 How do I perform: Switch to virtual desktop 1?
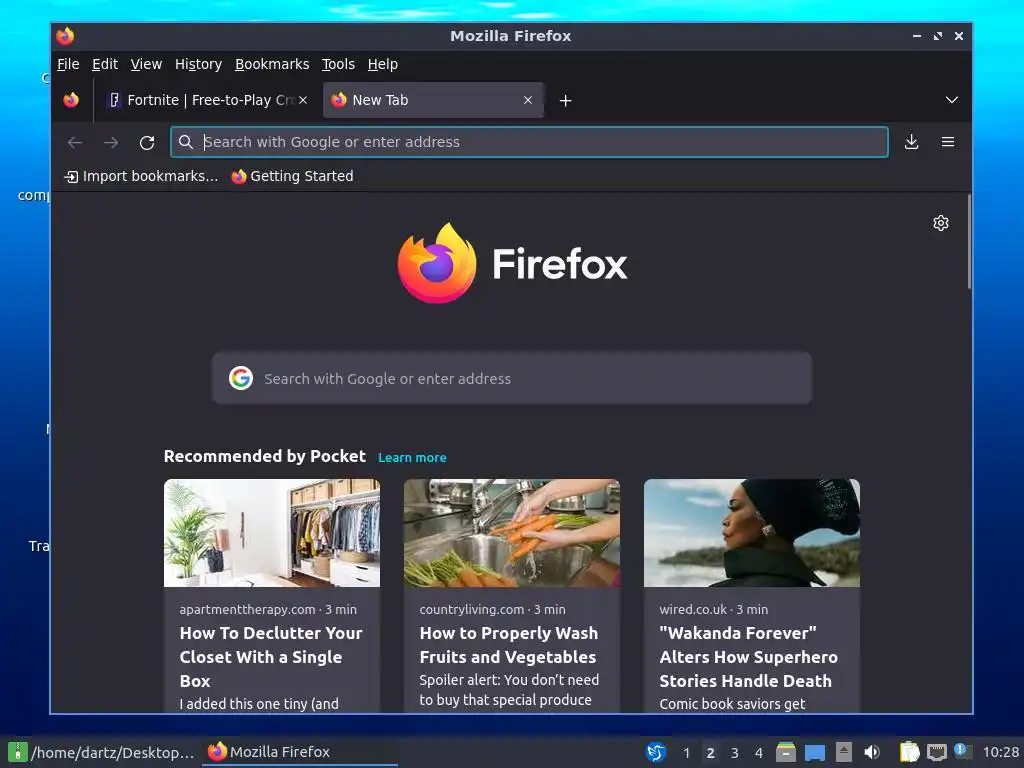click(686, 753)
